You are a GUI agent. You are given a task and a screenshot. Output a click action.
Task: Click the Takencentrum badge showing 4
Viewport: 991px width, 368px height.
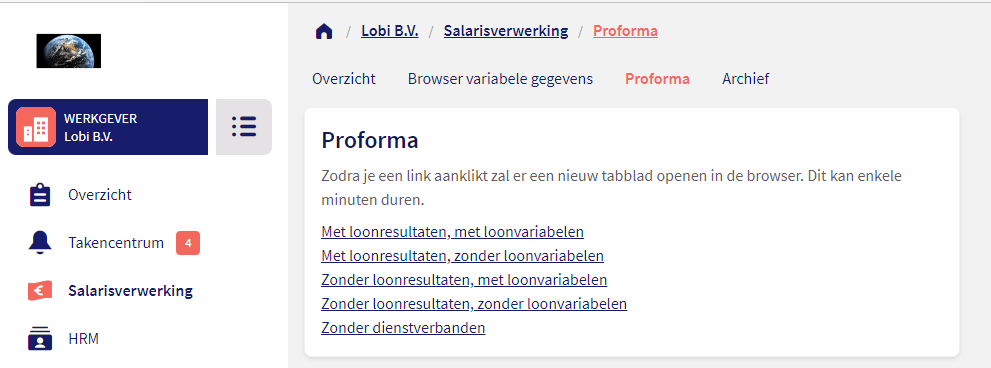pos(188,243)
